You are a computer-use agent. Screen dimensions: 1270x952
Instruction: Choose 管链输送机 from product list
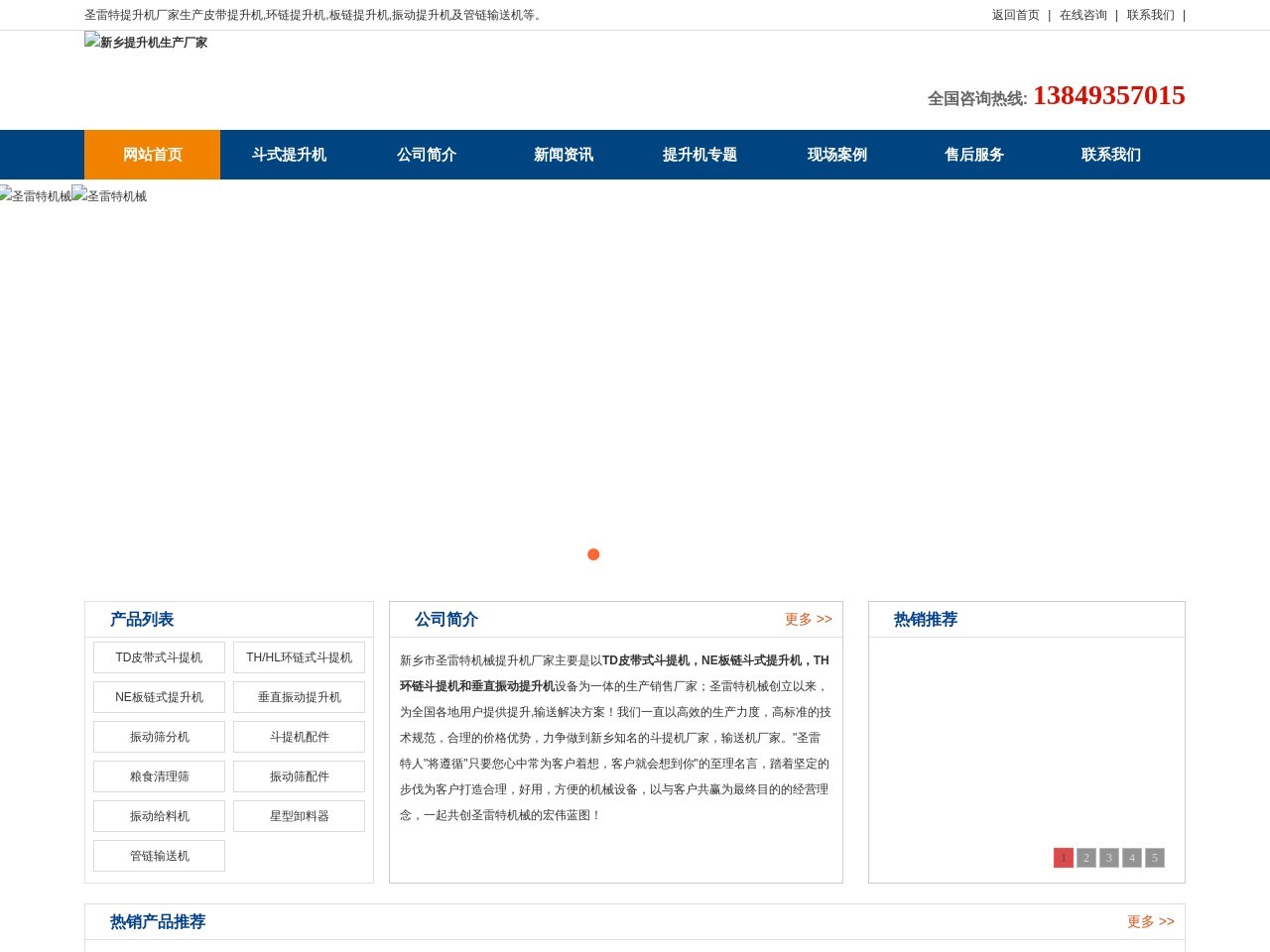point(159,856)
